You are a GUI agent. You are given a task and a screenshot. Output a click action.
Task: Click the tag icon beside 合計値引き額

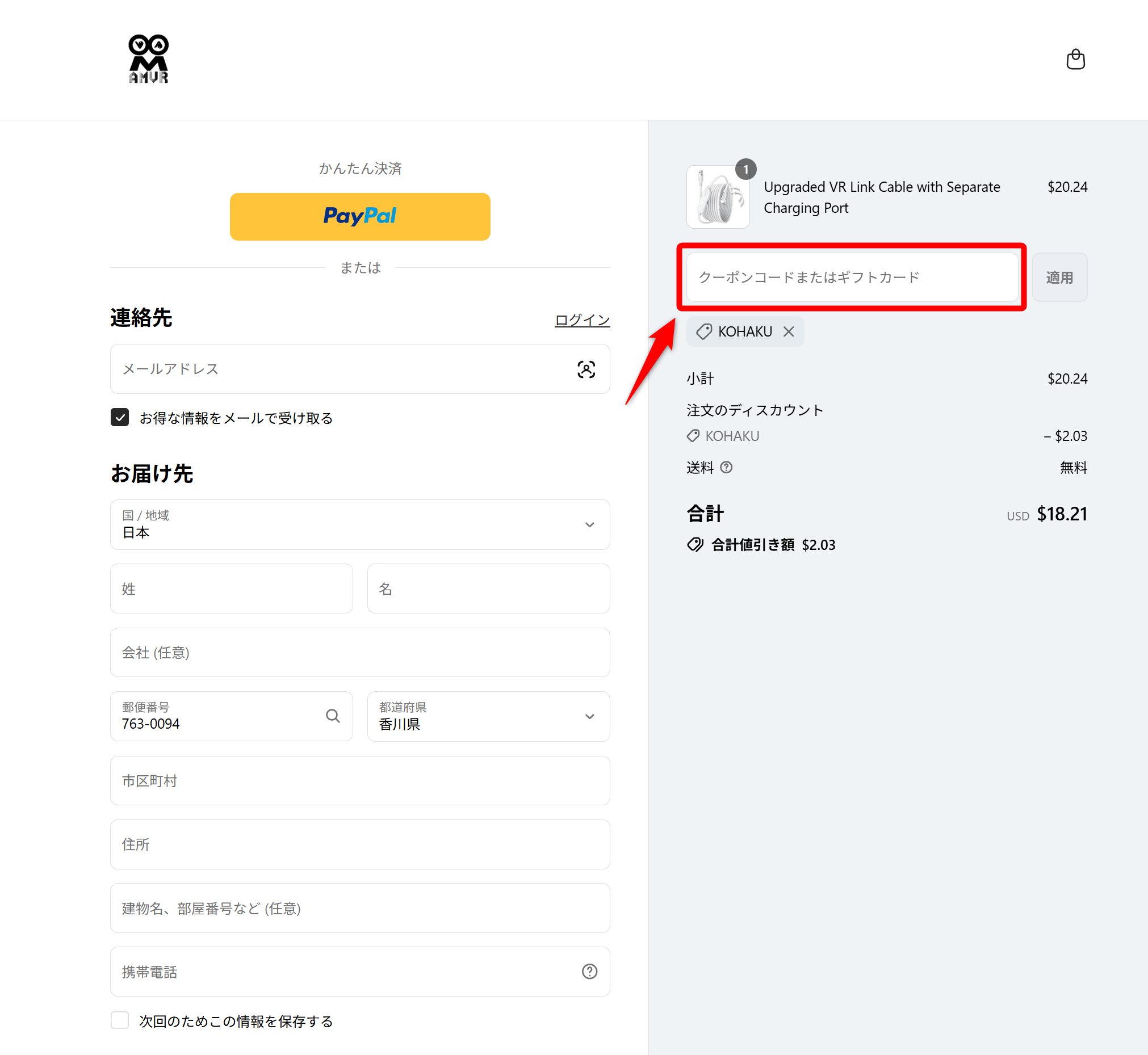point(695,545)
